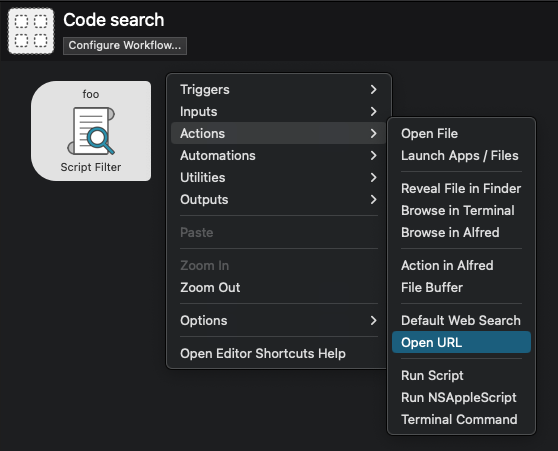Expand the Automations submenu
The image size is (558, 451).
click(278, 155)
